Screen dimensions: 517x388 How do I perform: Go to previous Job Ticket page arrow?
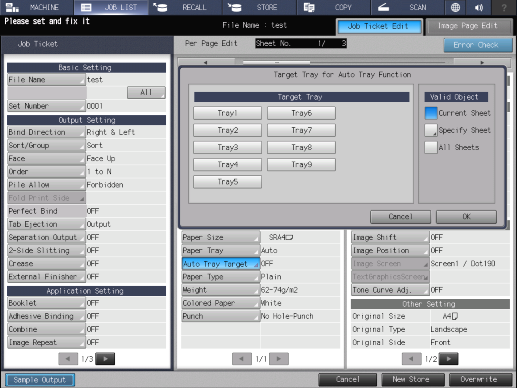68,359
